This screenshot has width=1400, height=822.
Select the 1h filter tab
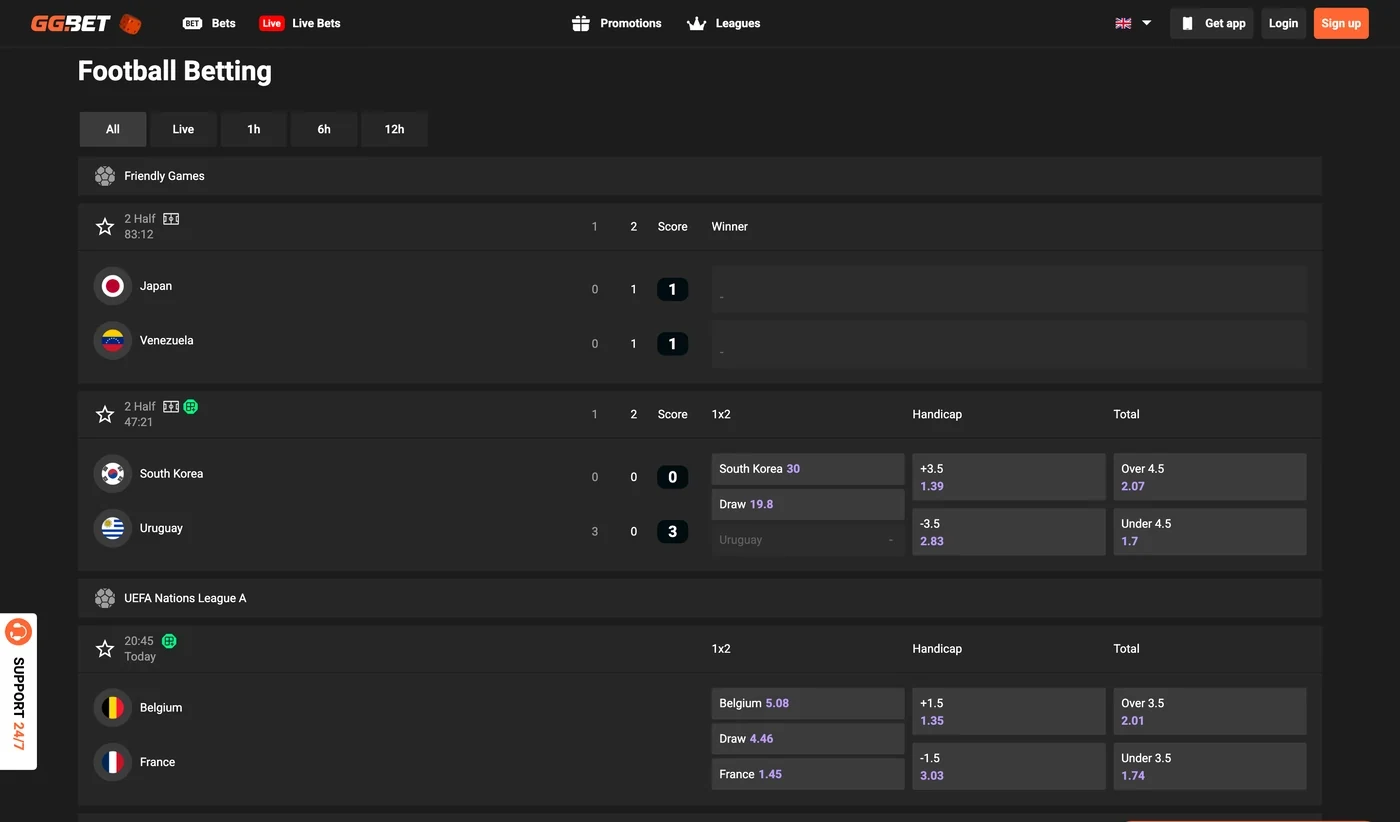[254, 129]
